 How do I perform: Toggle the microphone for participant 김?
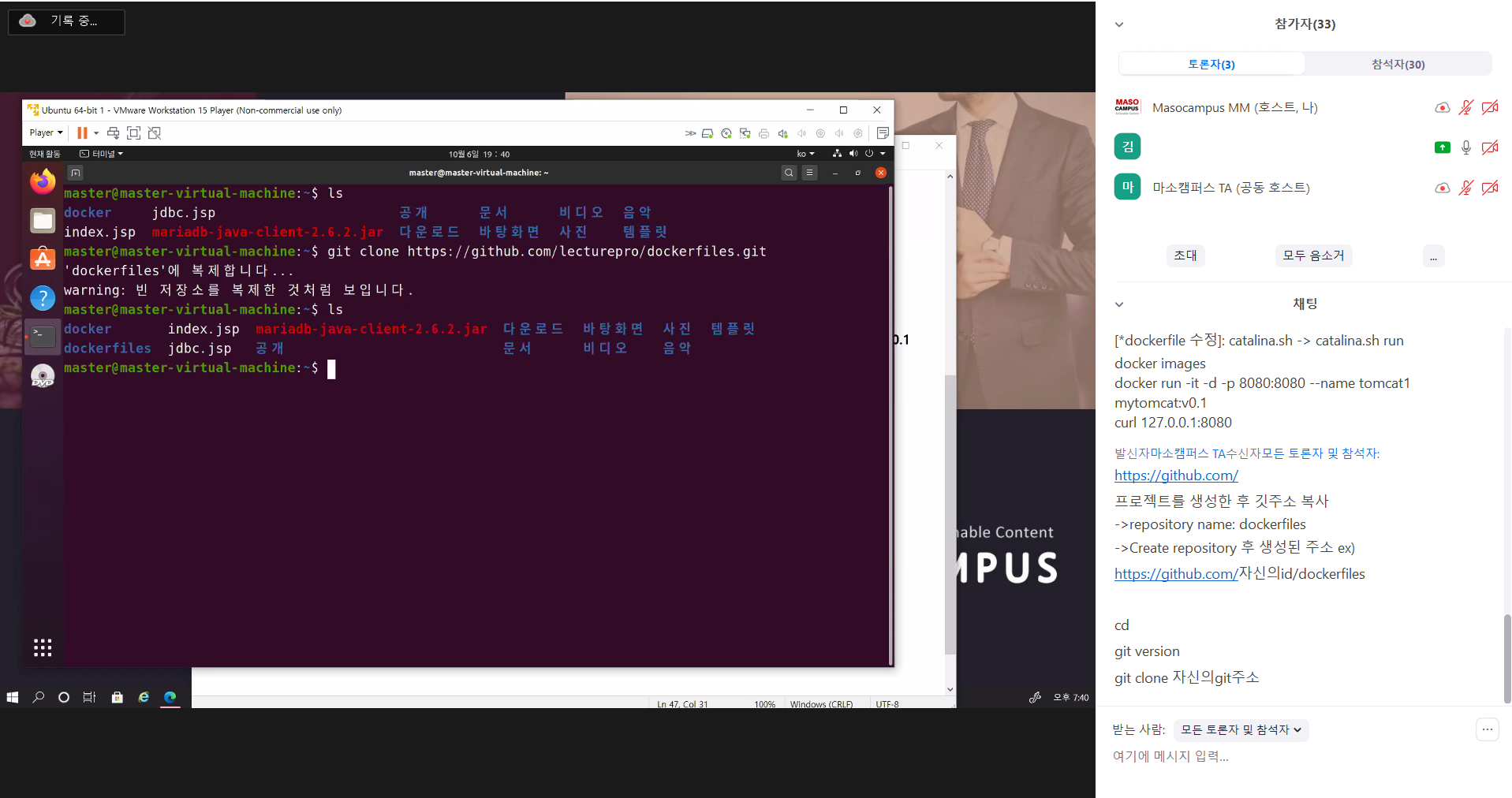(x=1465, y=147)
